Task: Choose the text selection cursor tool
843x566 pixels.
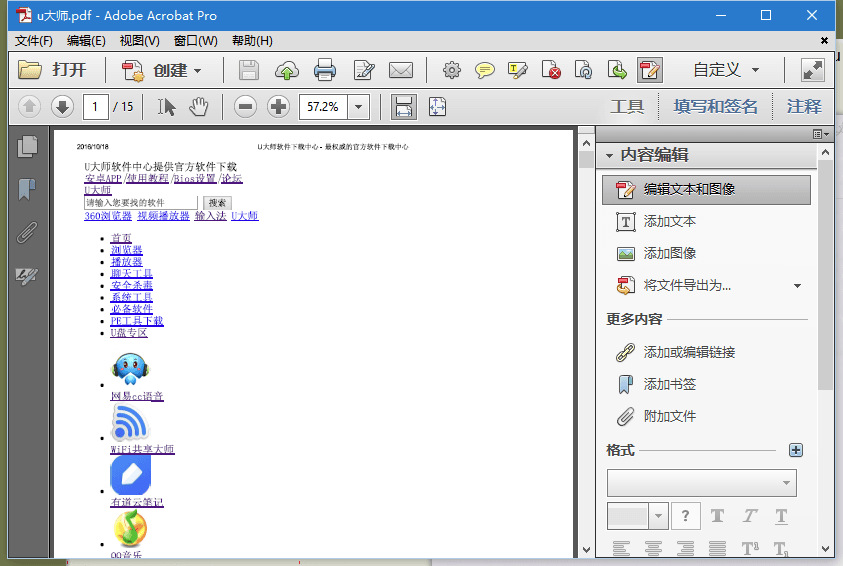Action: click(166, 107)
